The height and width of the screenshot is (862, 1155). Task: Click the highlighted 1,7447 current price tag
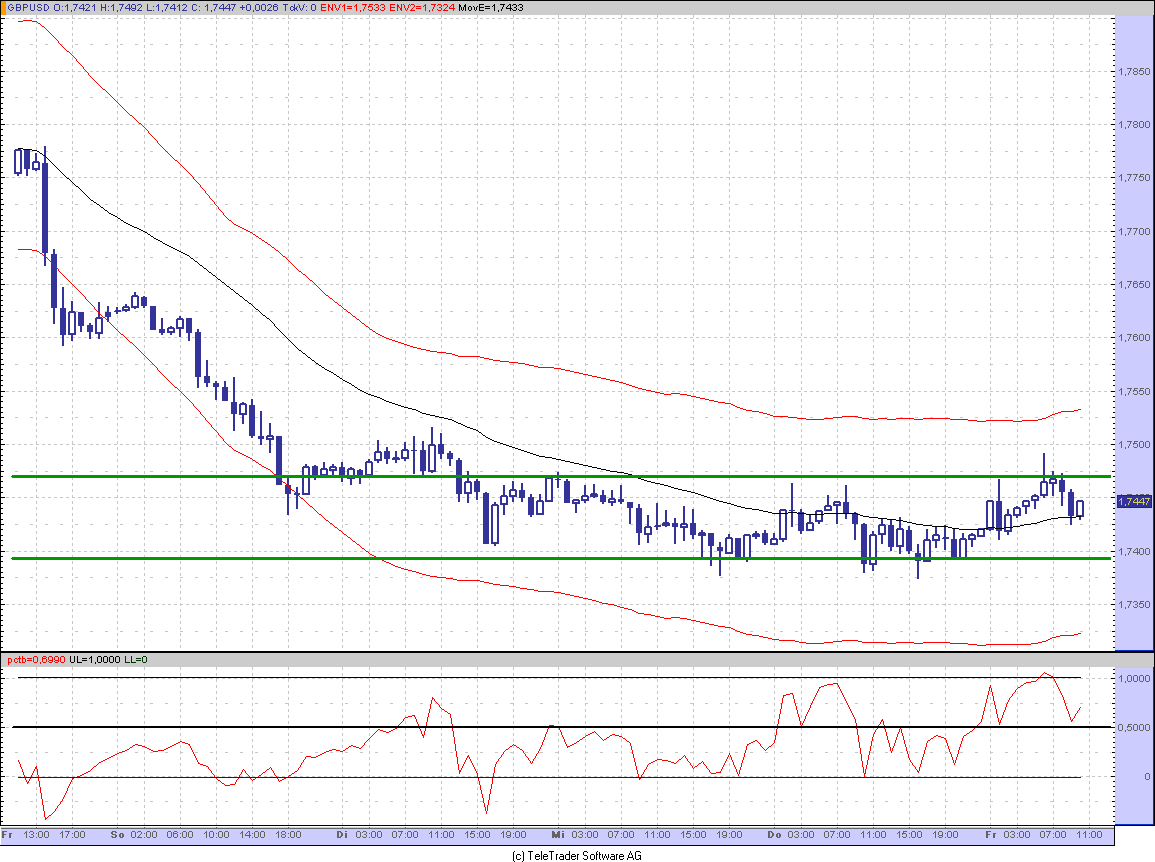[x=1134, y=501]
